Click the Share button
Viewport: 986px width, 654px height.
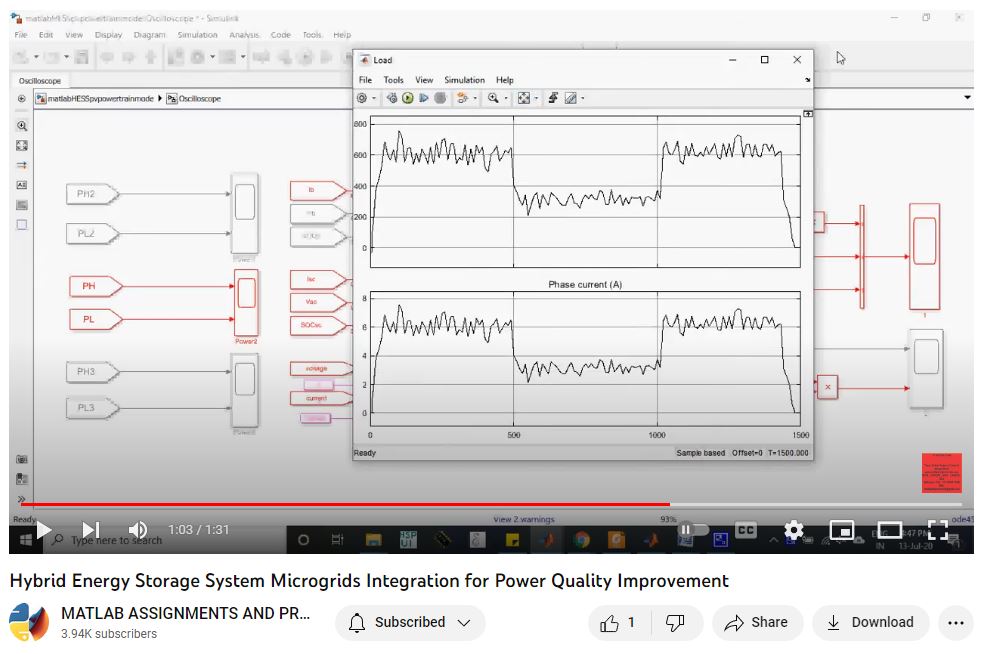click(757, 623)
